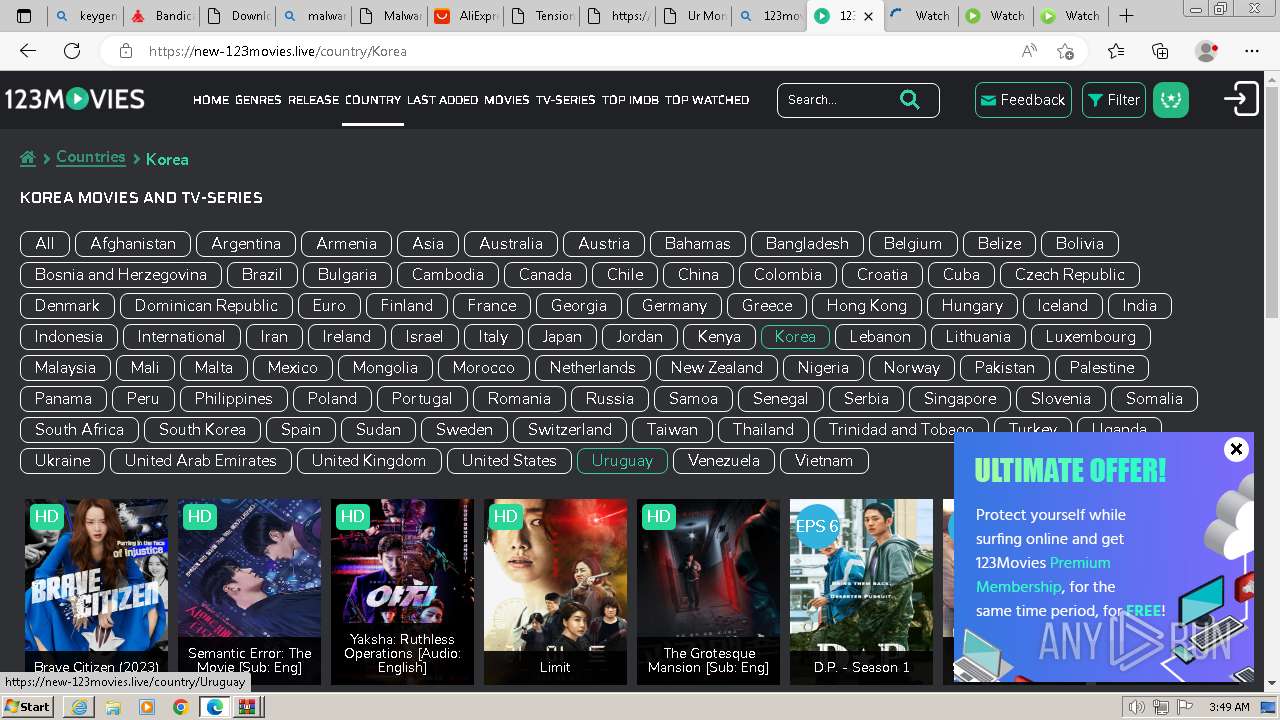Open Yaksha: Ruthless Operations poster

[402, 592]
